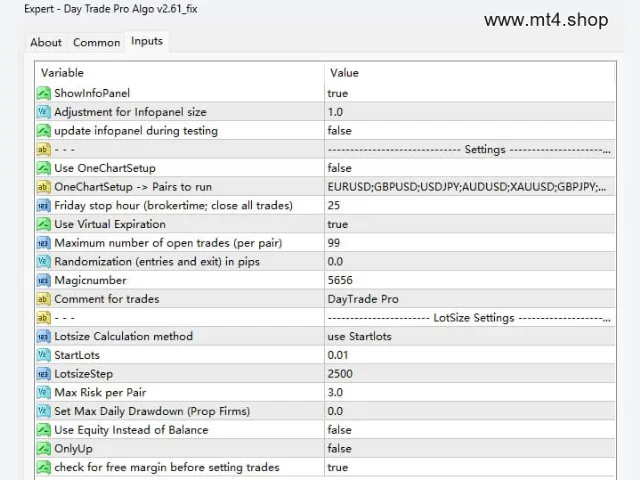Click the '--- Settings ---' separator value
The height and width of the screenshot is (480, 640).
pyautogui.click(x=470, y=149)
